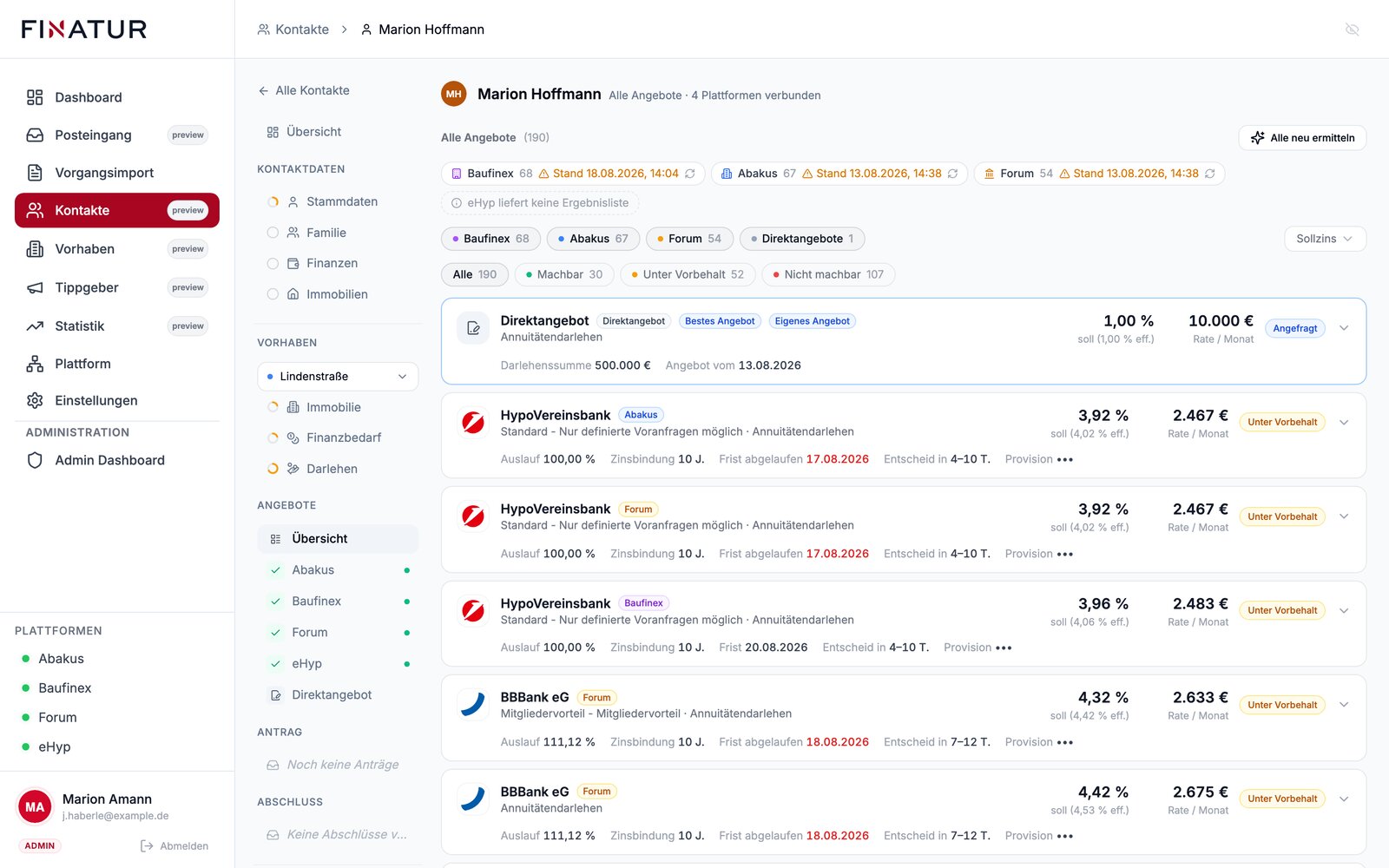The height and width of the screenshot is (868, 1389).
Task: Filter offers by Direktangebote 1 chip
Action: (802, 239)
